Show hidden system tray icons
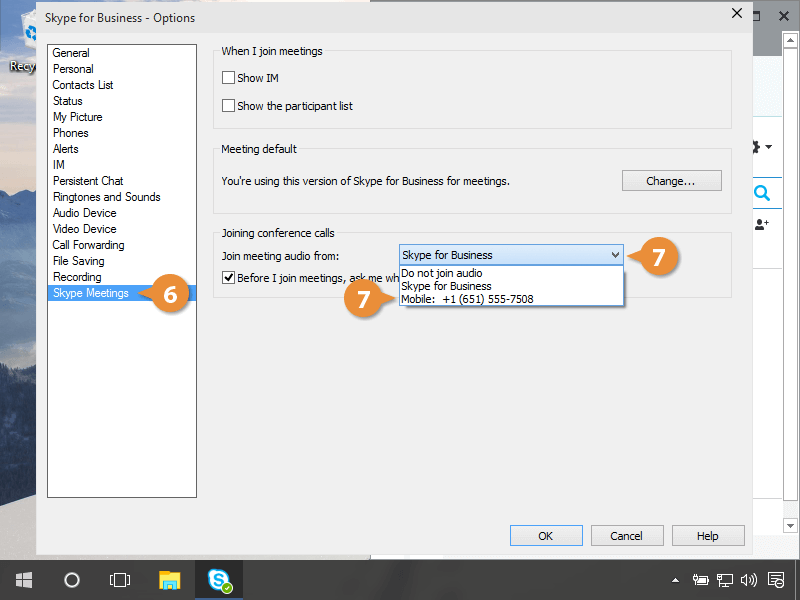Screen dimensions: 800x600 click(675, 579)
